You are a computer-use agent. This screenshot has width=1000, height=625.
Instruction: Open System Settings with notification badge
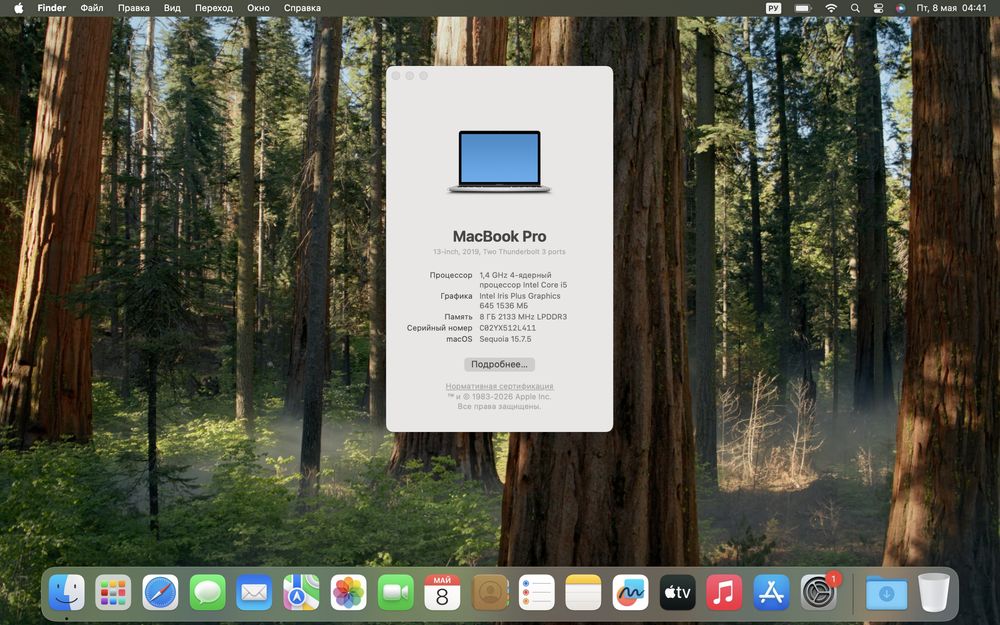pos(819,592)
